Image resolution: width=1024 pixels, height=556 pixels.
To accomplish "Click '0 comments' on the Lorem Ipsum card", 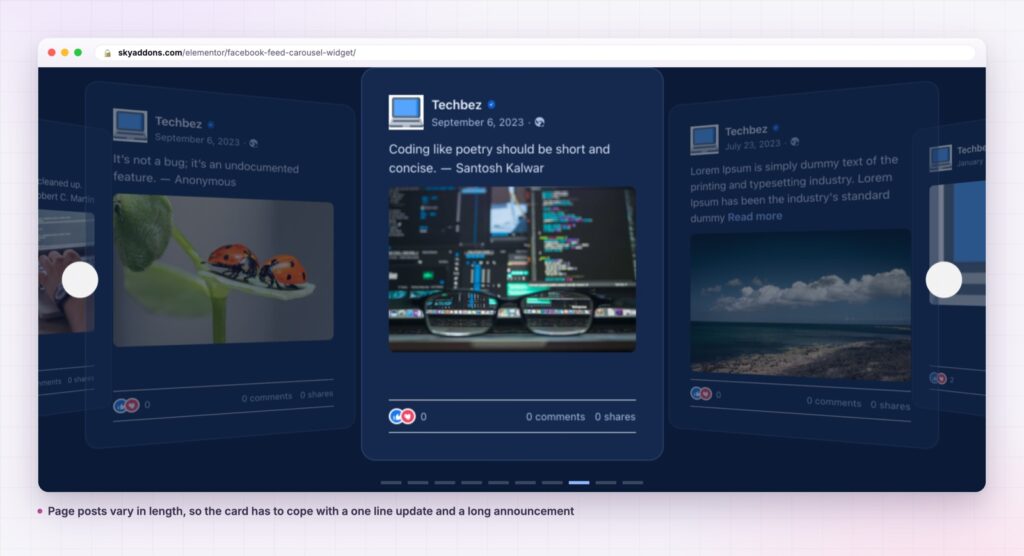I will coord(833,402).
